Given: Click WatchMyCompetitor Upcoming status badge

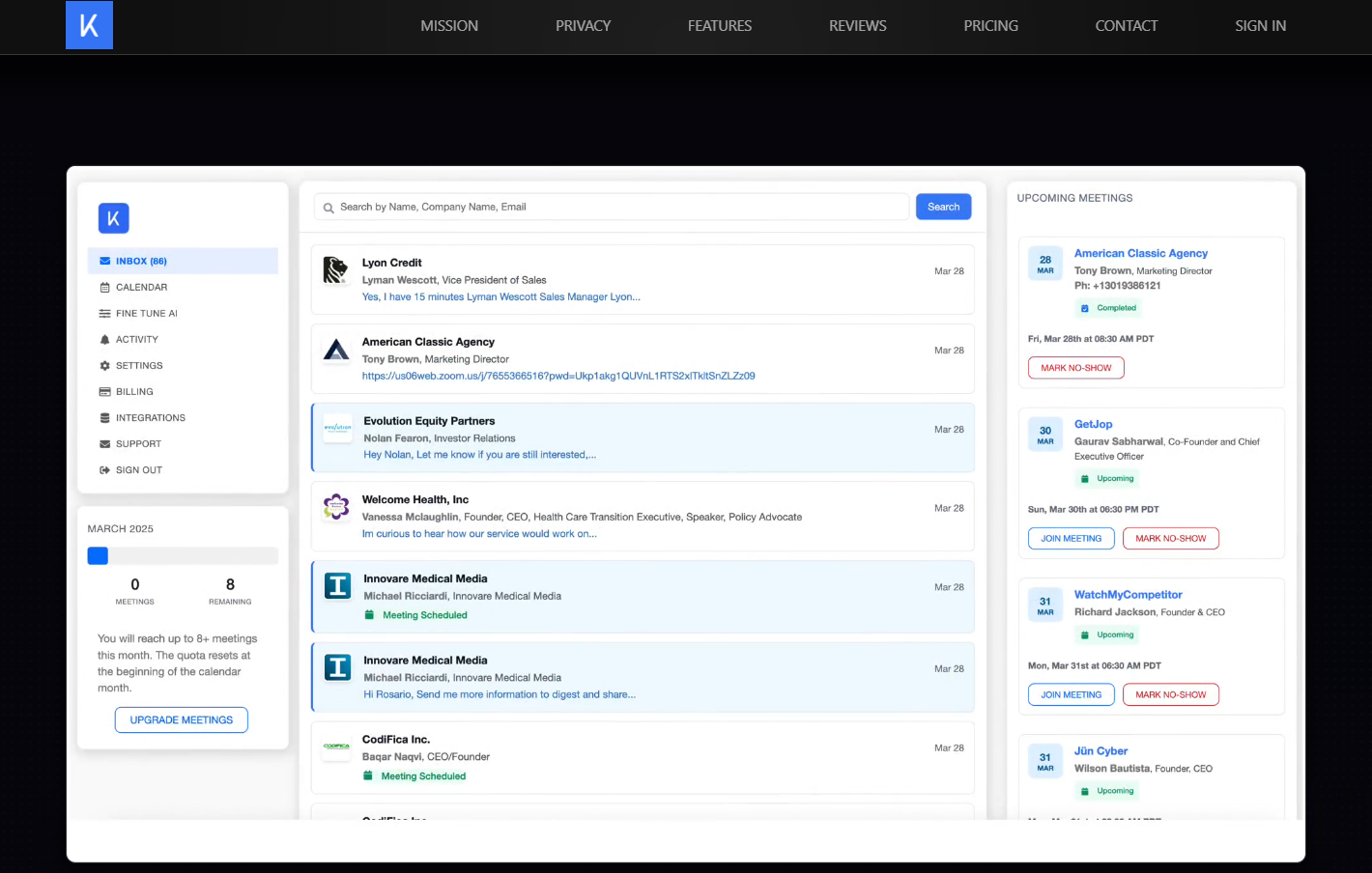Looking at the screenshot, I should click(1107, 635).
